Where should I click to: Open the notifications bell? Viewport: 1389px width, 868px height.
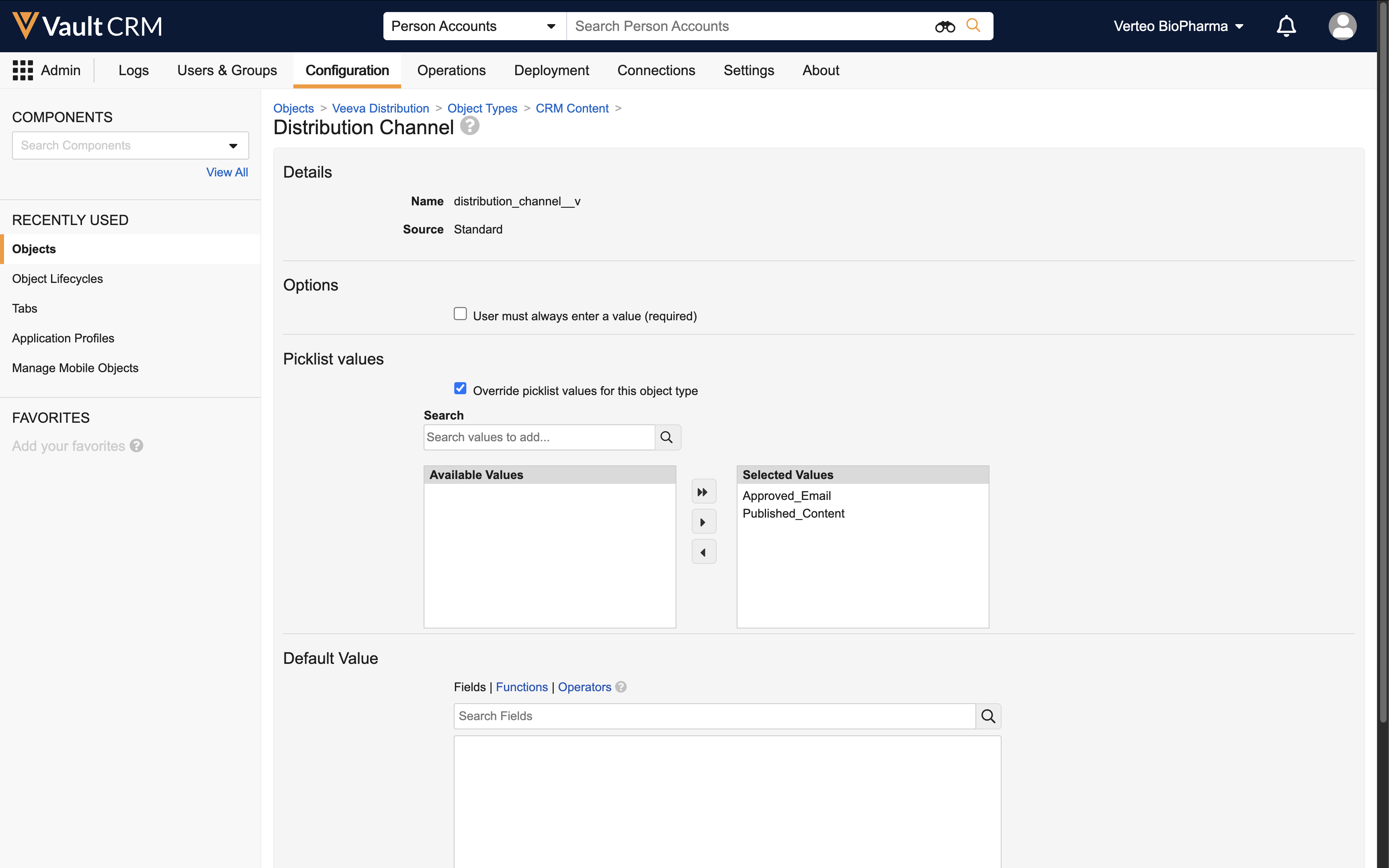[1286, 27]
